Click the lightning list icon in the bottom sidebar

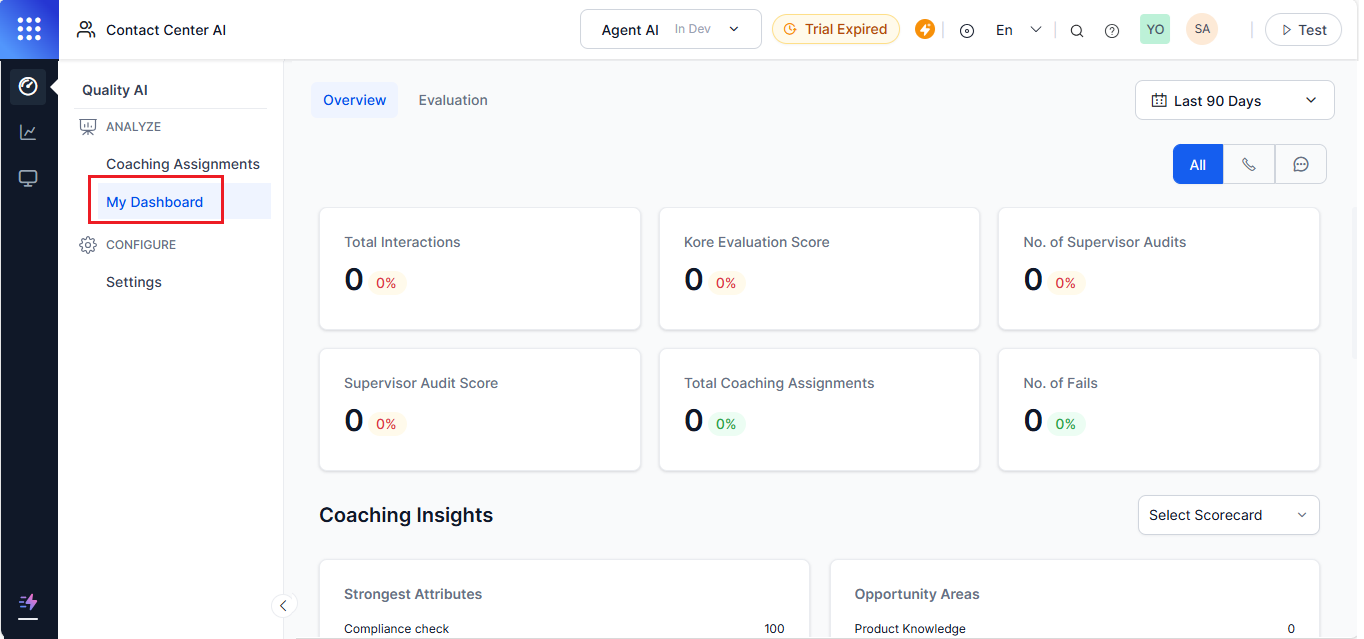[x=28, y=602]
